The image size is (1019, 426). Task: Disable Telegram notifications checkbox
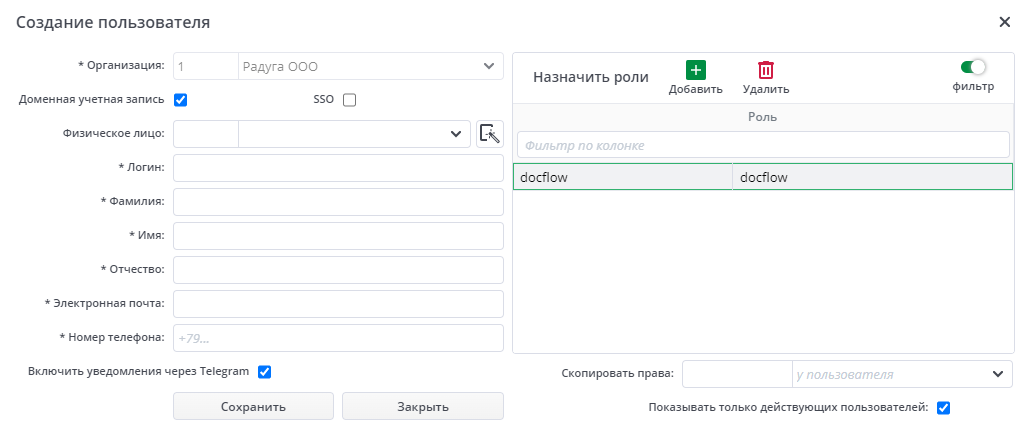pyautogui.click(x=265, y=372)
